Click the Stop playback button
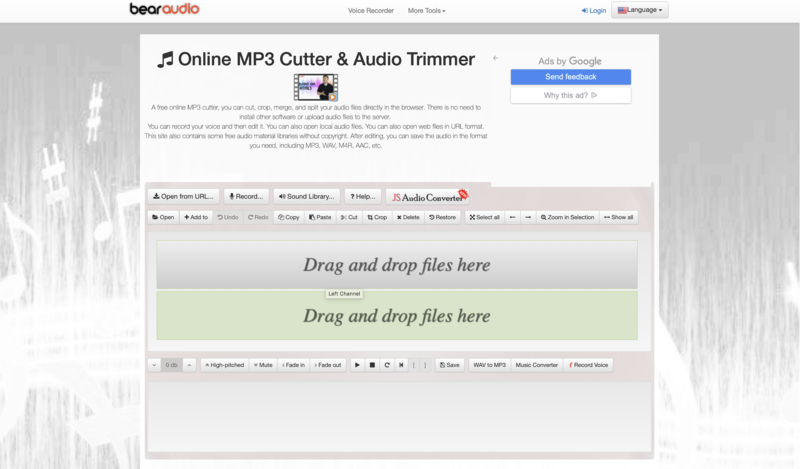The height and width of the screenshot is (469, 800). pyautogui.click(x=372, y=365)
